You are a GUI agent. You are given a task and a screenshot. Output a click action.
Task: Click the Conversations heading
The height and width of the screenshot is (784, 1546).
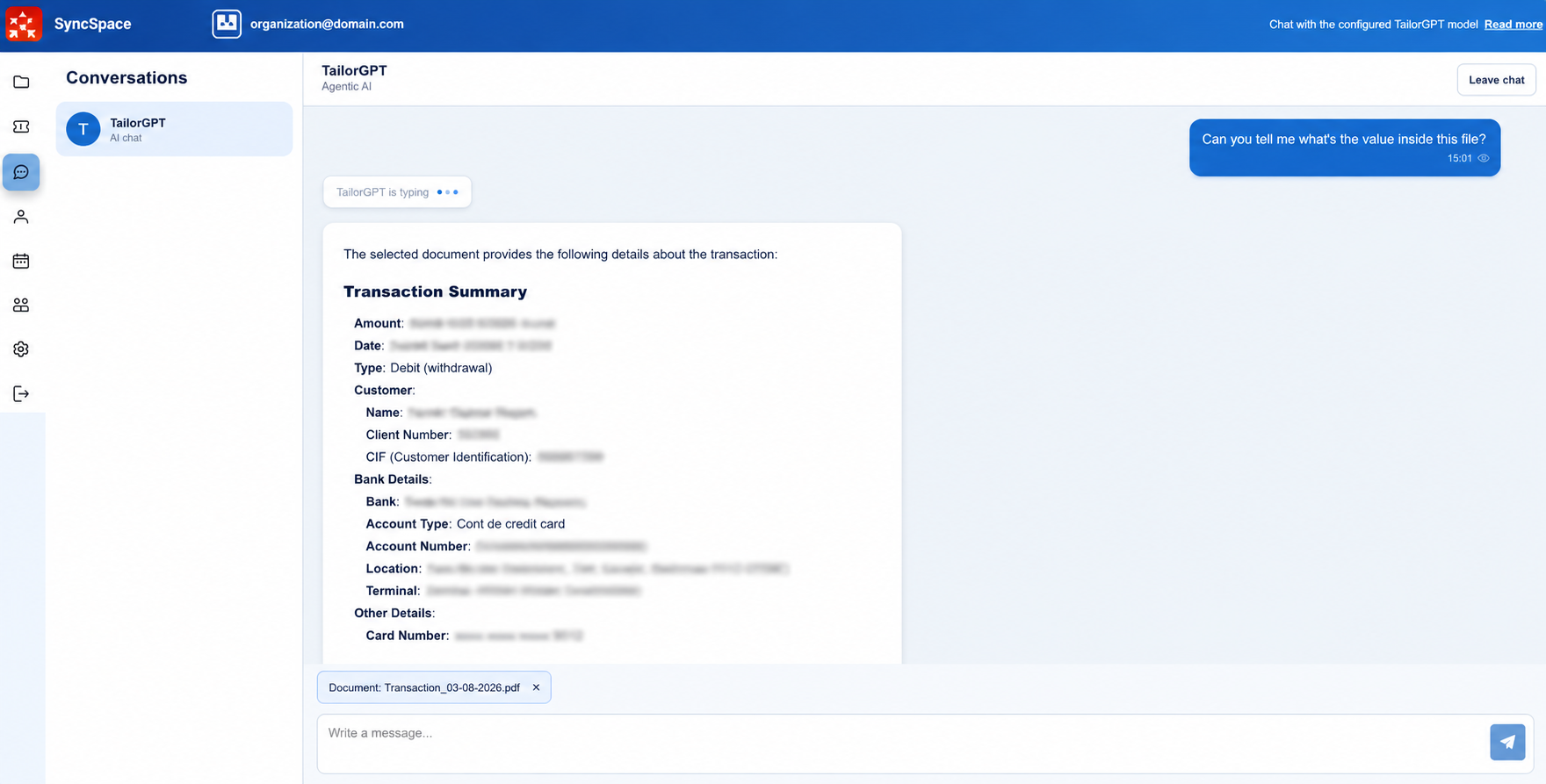click(x=126, y=77)
